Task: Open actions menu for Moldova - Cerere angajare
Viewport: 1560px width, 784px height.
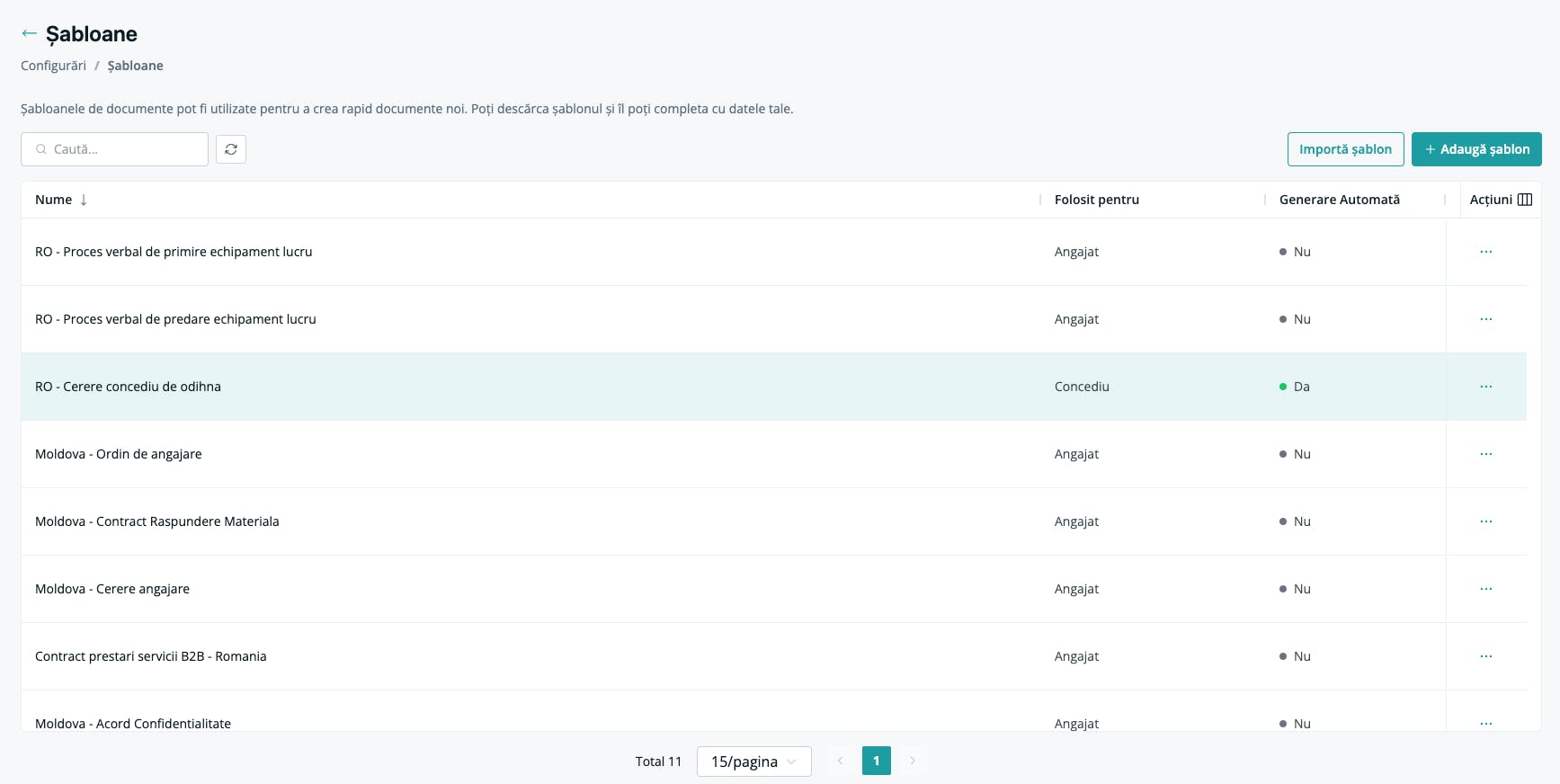Action: tap(1486, 589)
